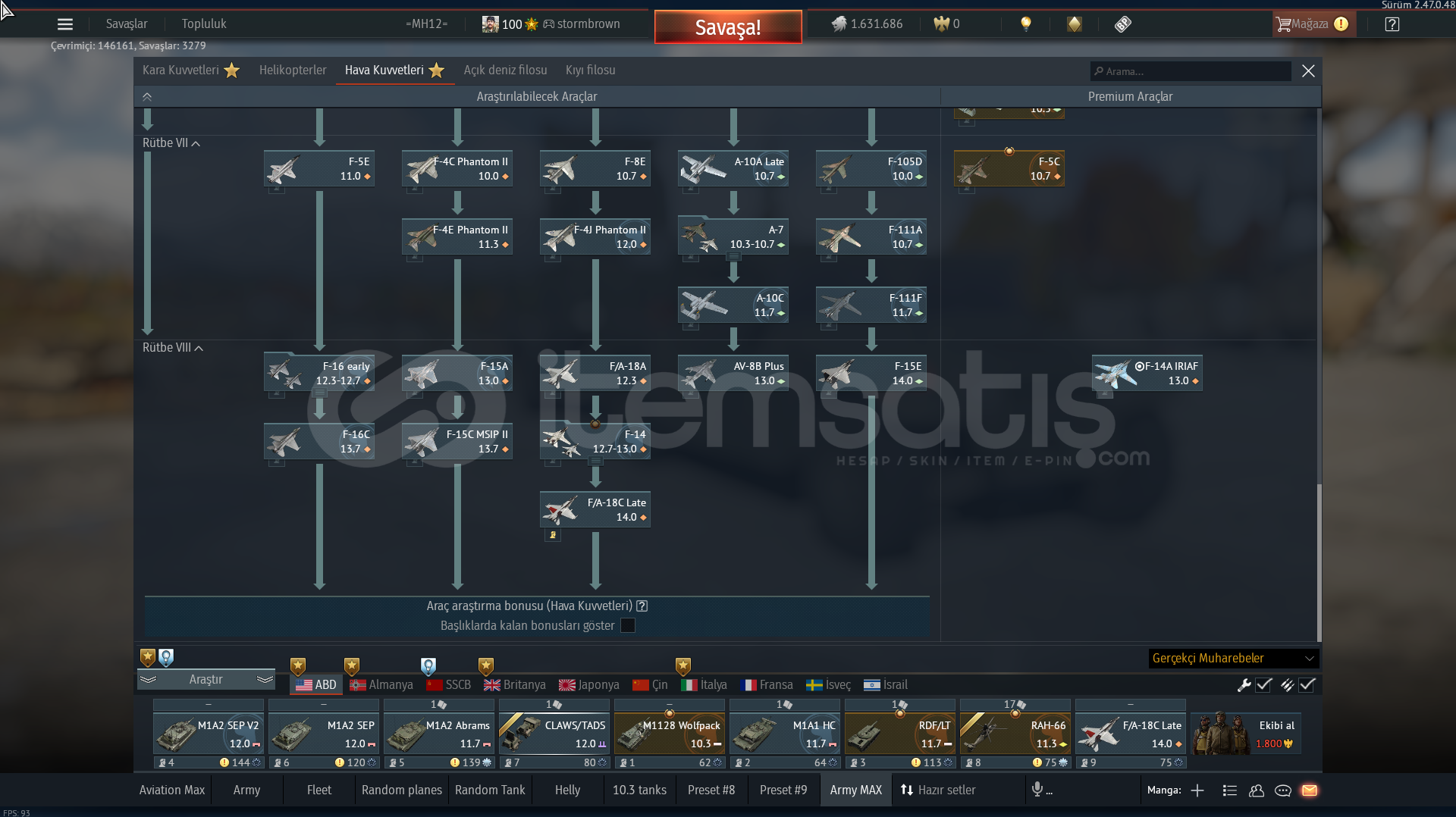The width and height of the screenshot is (1456, 817).
Task: Select the CLAWS/TADS vehicle slot
Action: 554,734
